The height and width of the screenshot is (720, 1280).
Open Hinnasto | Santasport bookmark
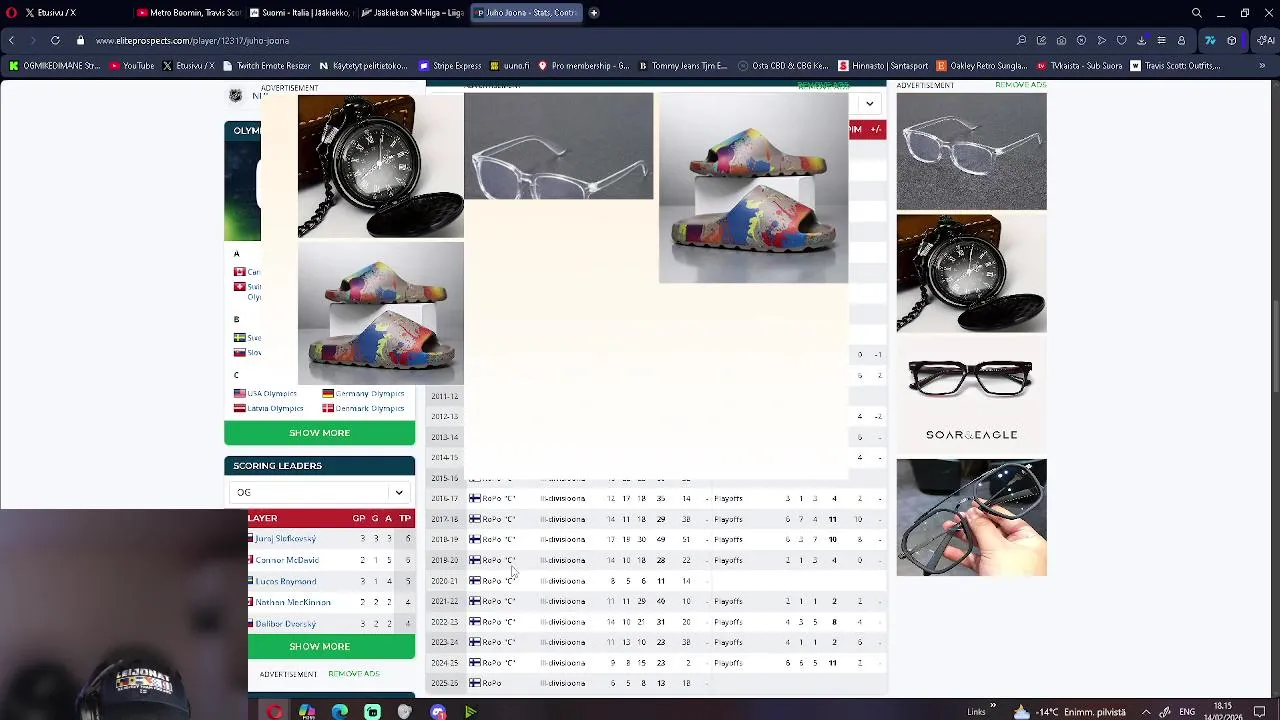point(883,66)
